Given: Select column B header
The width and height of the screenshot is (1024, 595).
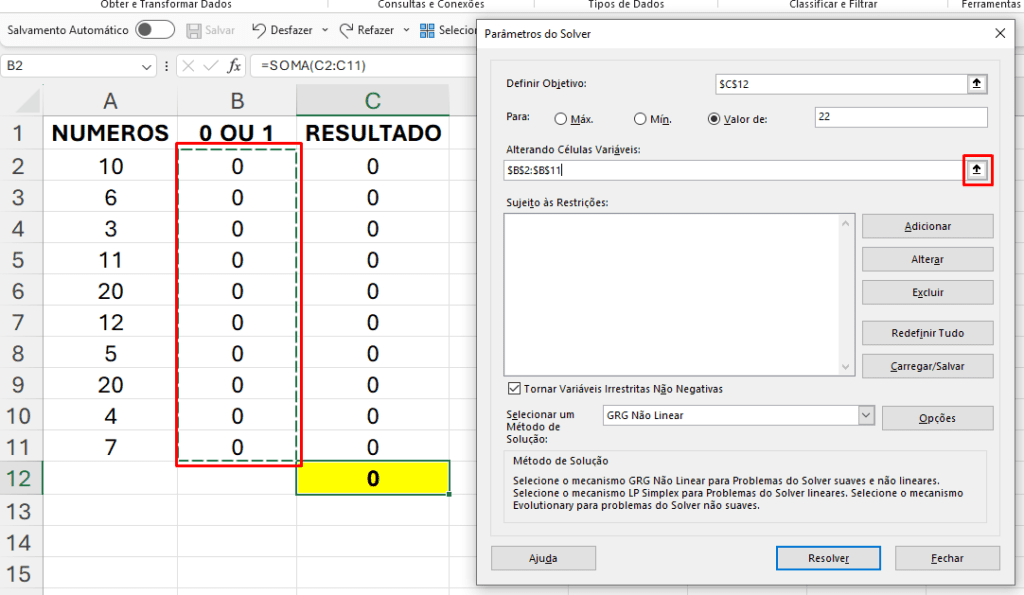Looking at the screenshot, I should (x=237, y=101).
